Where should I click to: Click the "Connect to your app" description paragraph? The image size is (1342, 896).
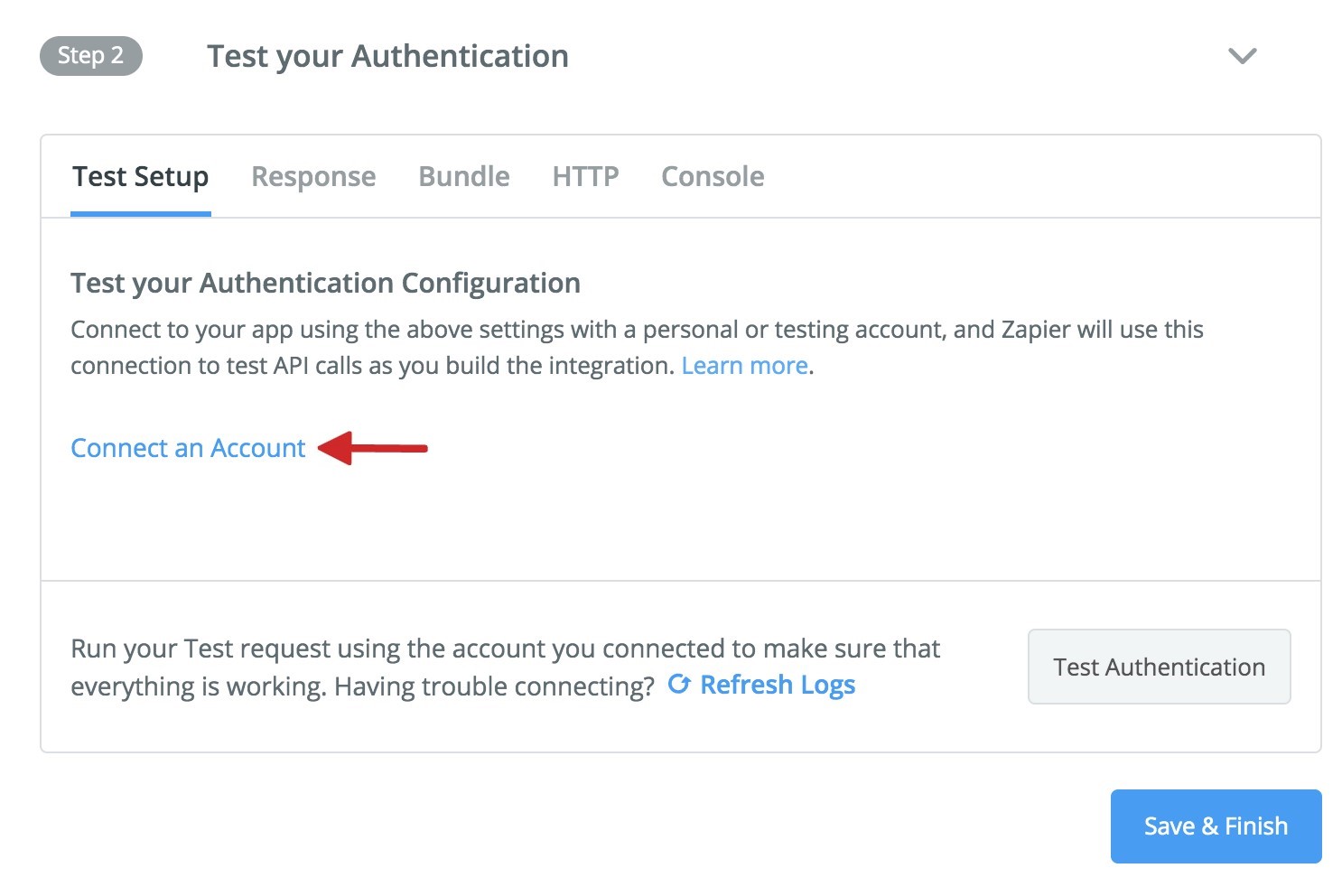click(x=542, y=348)
